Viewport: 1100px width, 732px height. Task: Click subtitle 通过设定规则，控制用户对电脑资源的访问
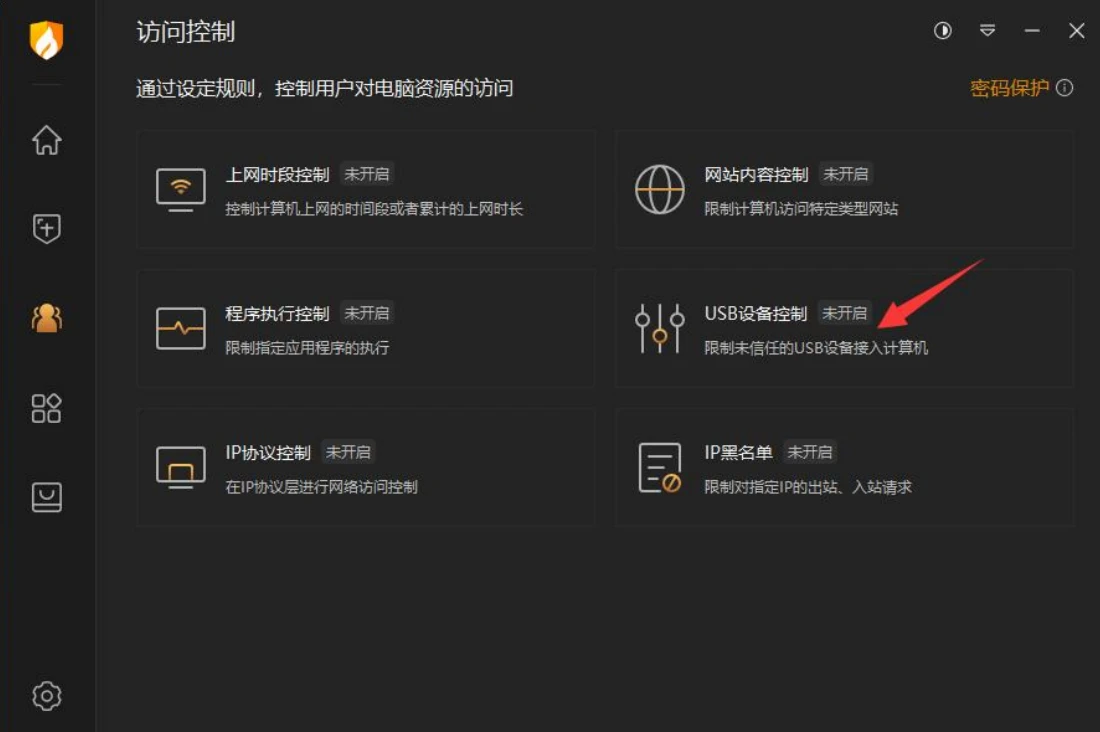point(324,88)
